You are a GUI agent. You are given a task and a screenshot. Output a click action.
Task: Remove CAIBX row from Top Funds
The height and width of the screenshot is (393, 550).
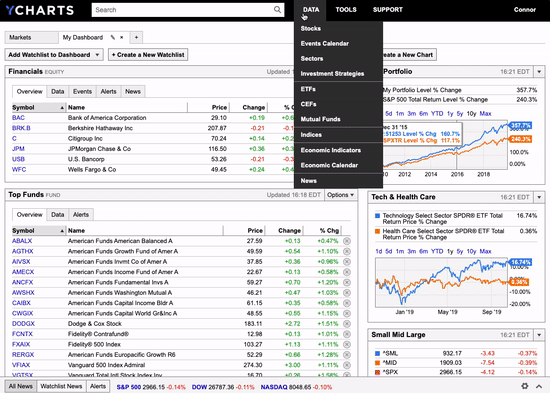tap(347, 303)
